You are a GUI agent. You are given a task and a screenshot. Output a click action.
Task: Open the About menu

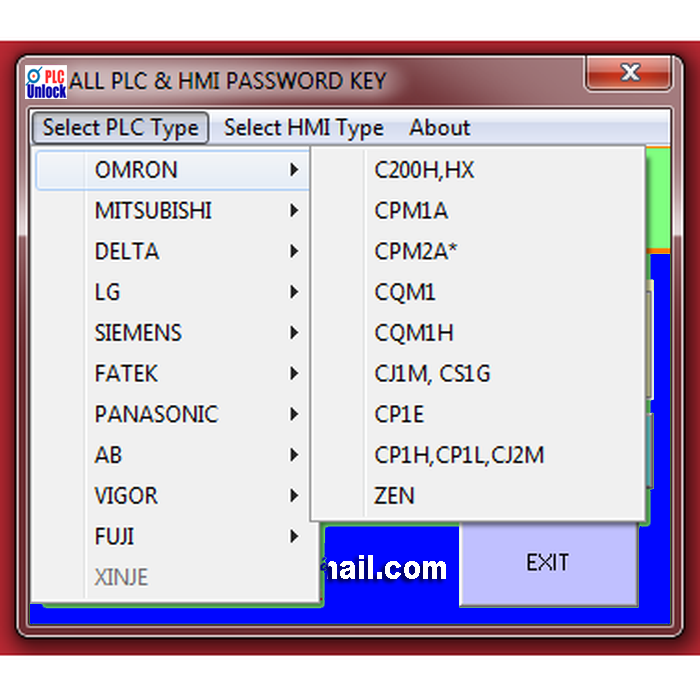tap(439, 128)
